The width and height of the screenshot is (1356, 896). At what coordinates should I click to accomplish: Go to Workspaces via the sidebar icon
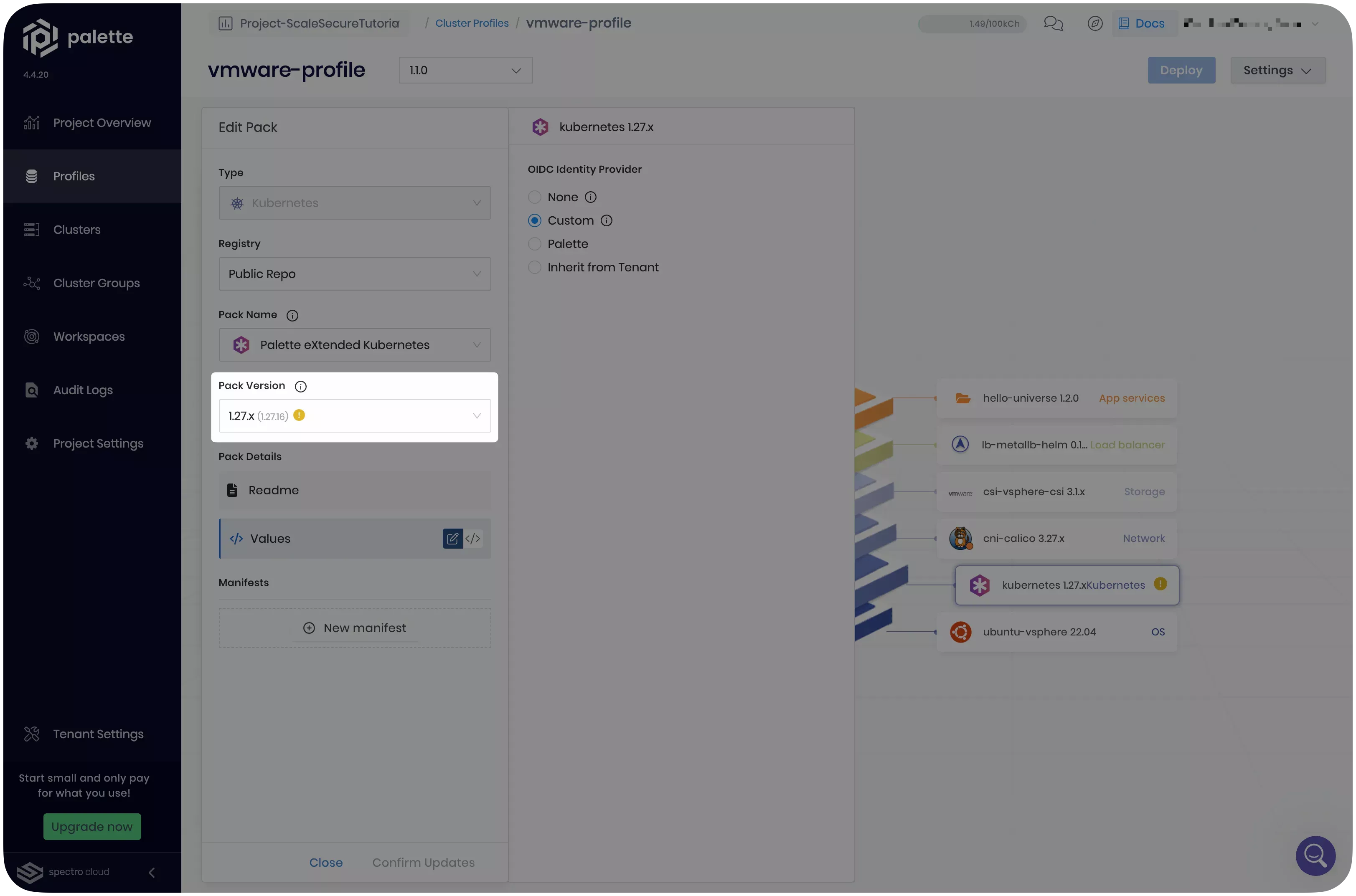(x=32, y=336)
